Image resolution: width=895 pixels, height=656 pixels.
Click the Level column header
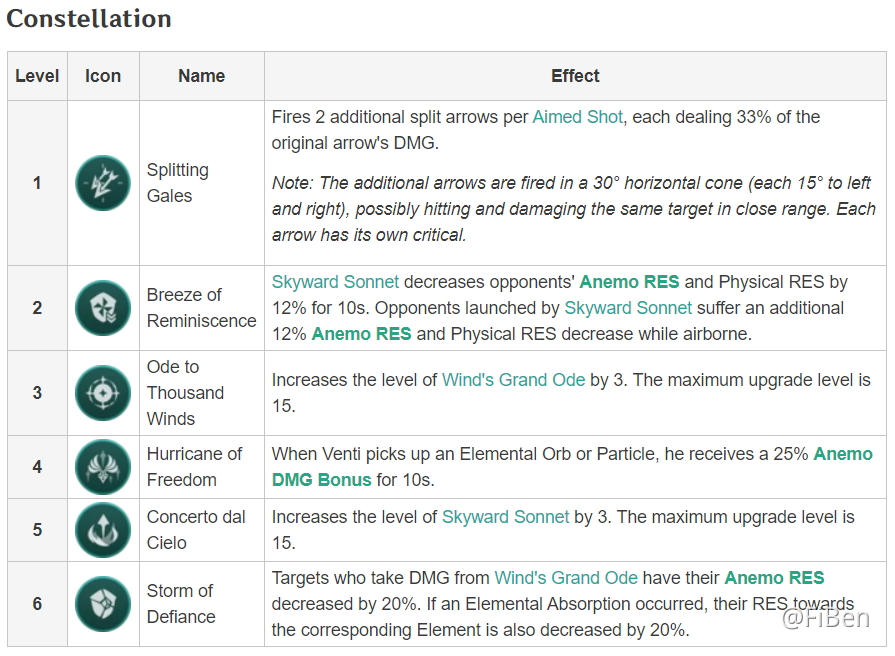[x=37, y=76]
